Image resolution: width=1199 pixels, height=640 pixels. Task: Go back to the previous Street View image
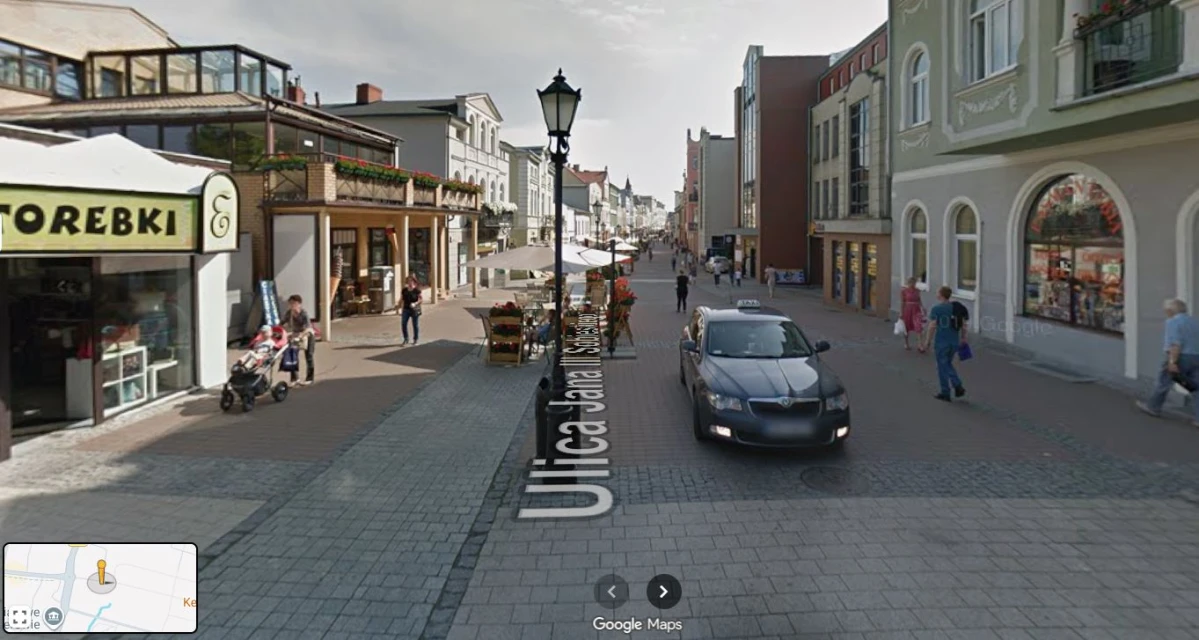pos(612,591)
